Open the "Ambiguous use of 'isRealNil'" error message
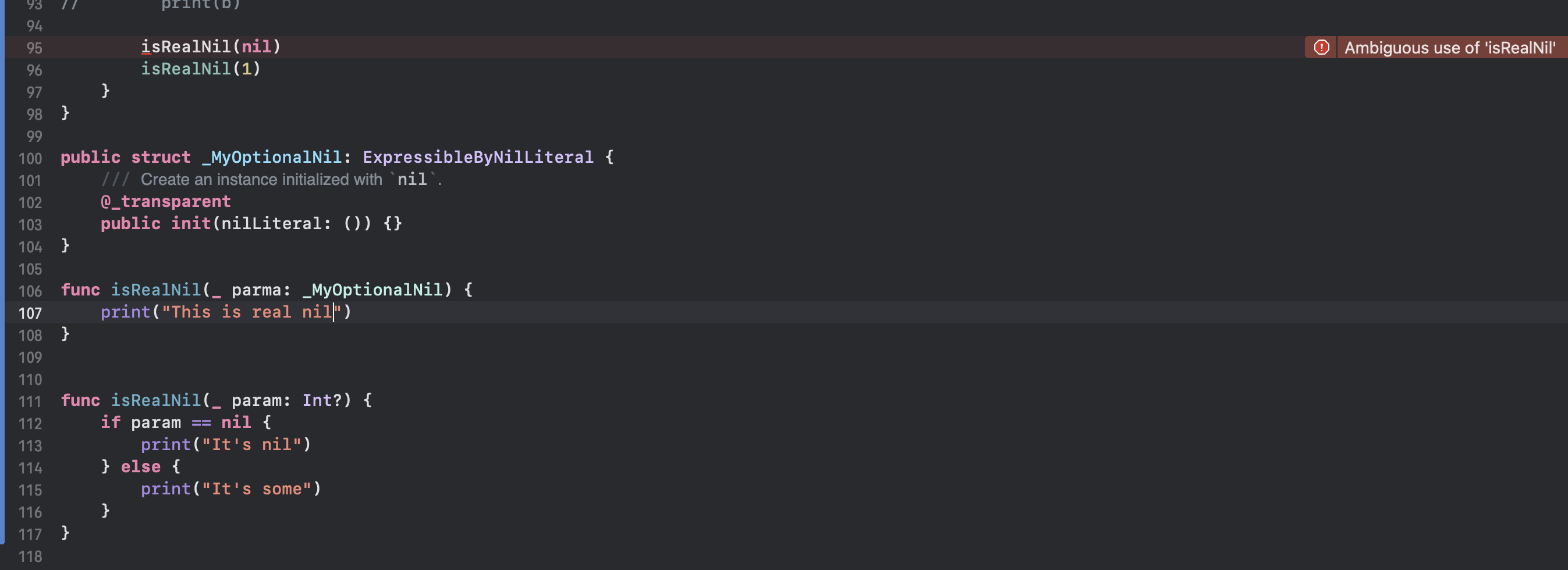This screenshot has width=1568, height=570. pos(1449,48)
